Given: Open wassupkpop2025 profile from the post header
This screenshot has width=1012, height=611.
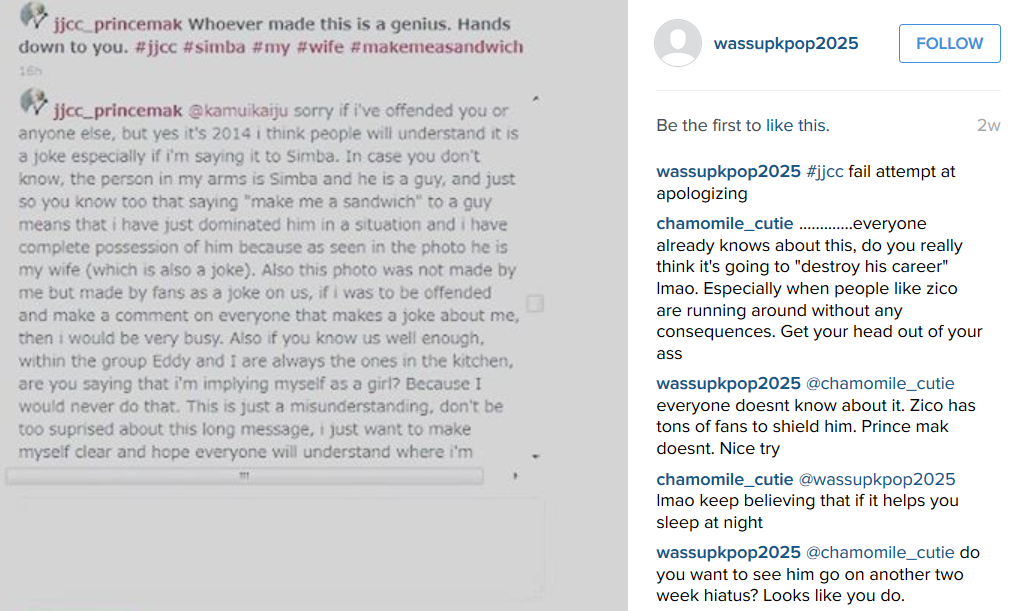Looking at the screenshot, I should pyautogui.click(x=785, y=44).
